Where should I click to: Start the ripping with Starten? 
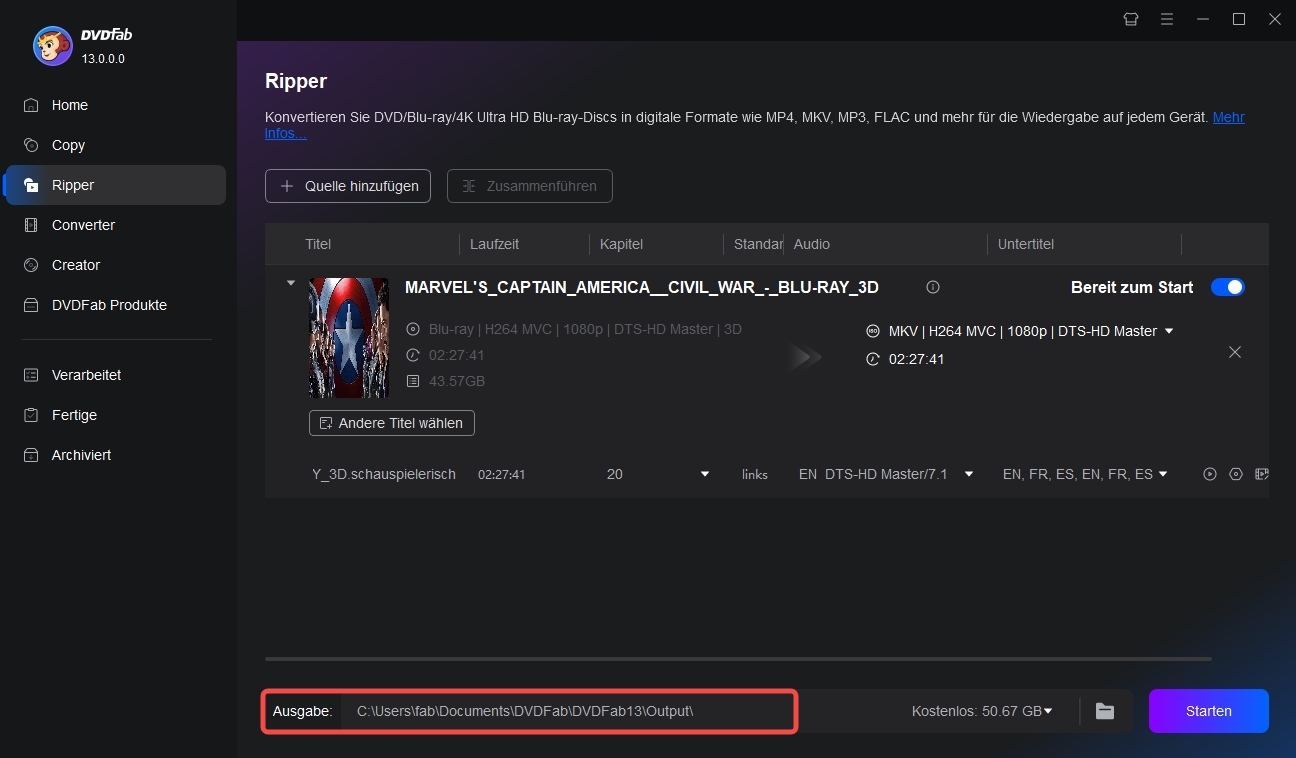1209,711
